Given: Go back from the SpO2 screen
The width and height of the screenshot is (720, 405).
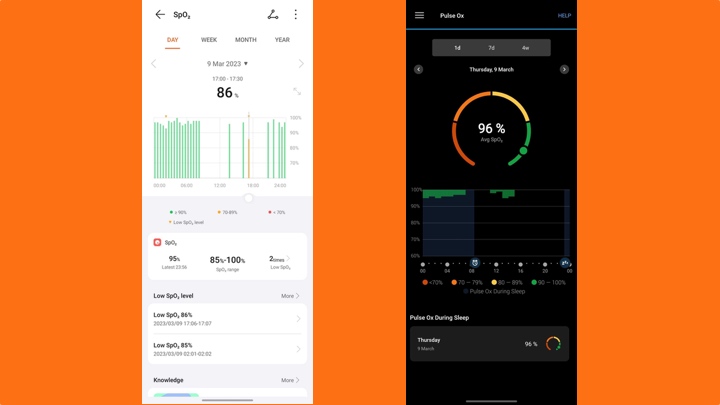Looking at the screenshot, I should [x=160, y=15].
